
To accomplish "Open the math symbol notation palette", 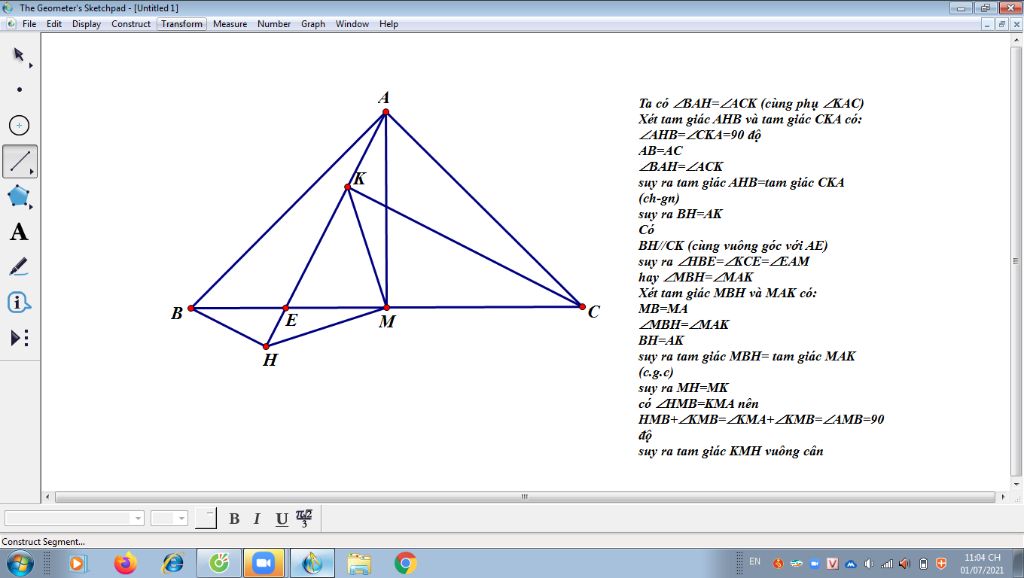I will point(304,518).
